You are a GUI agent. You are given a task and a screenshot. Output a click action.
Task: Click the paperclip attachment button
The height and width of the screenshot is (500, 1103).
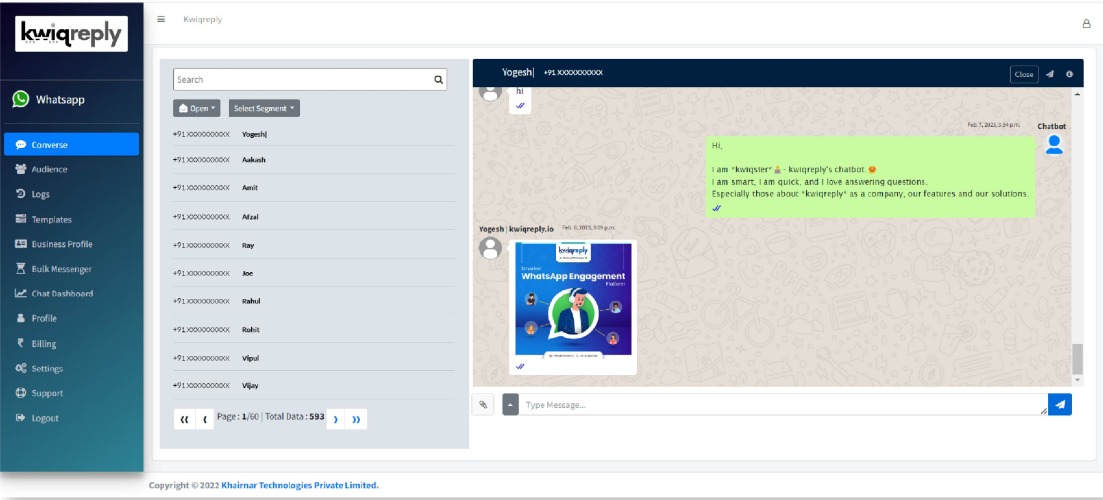tap(483, 404)
